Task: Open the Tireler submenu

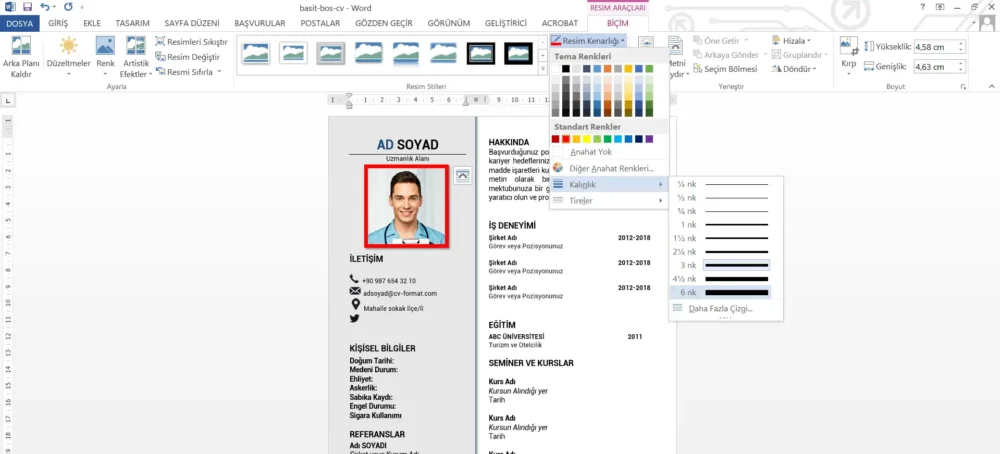Action: pos(608,201)
